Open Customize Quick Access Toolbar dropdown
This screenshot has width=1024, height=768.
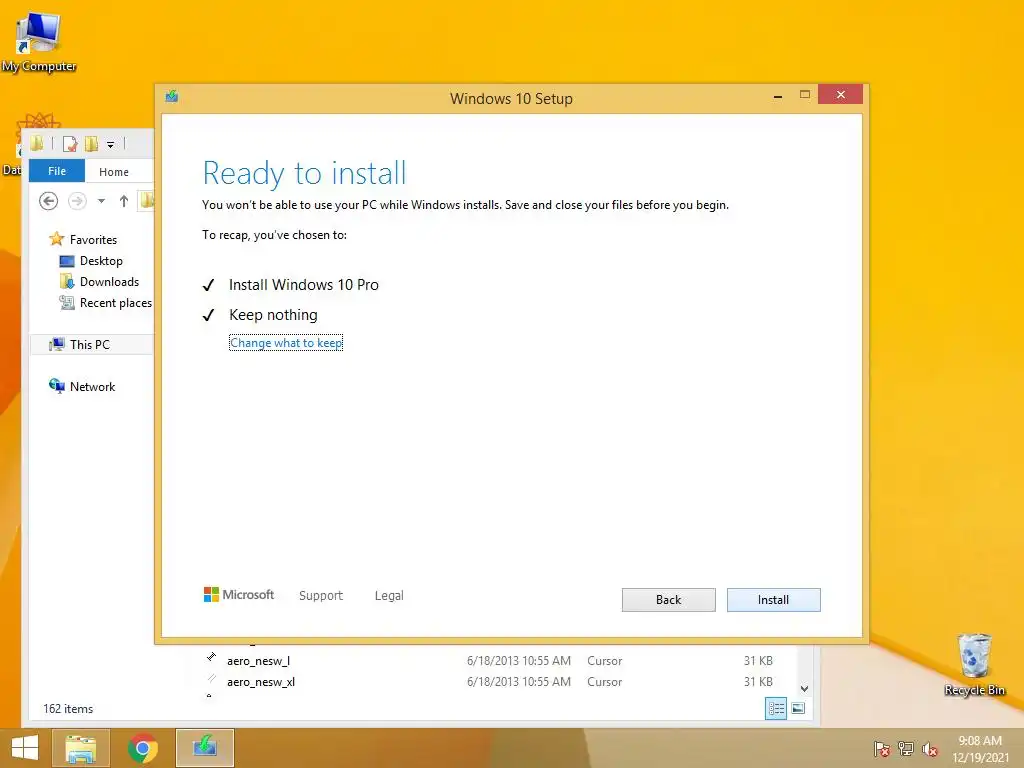pyautogui.click(x=110, y=144)
